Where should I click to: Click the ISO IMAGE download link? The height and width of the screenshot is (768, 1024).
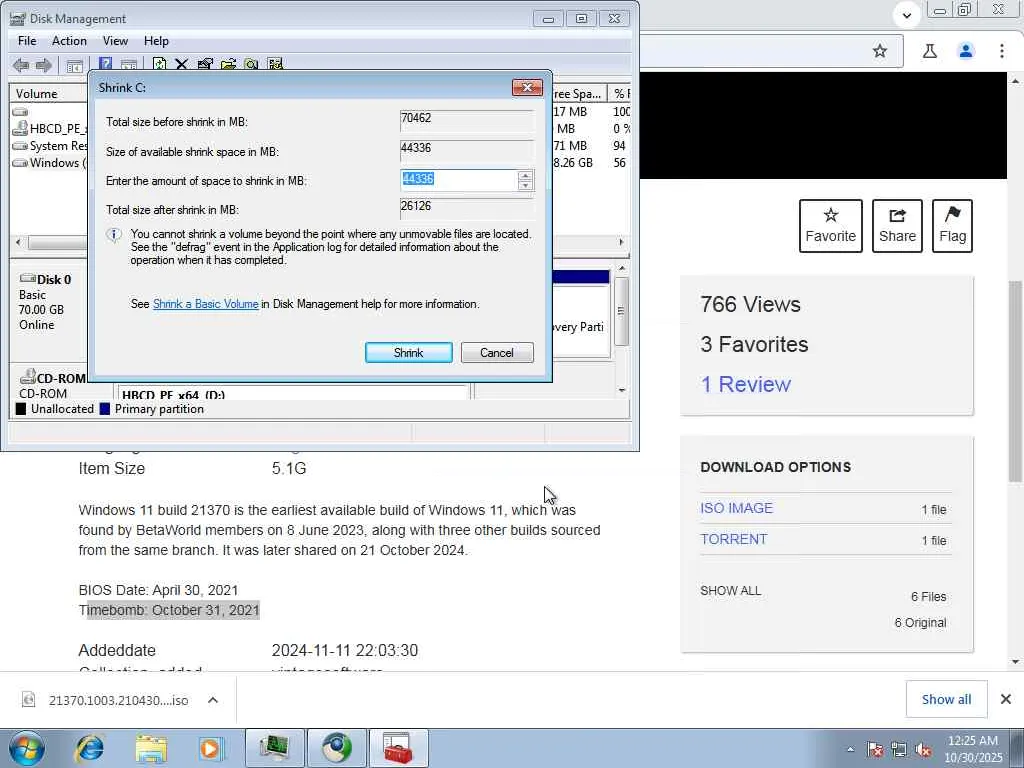click(736, 508)
